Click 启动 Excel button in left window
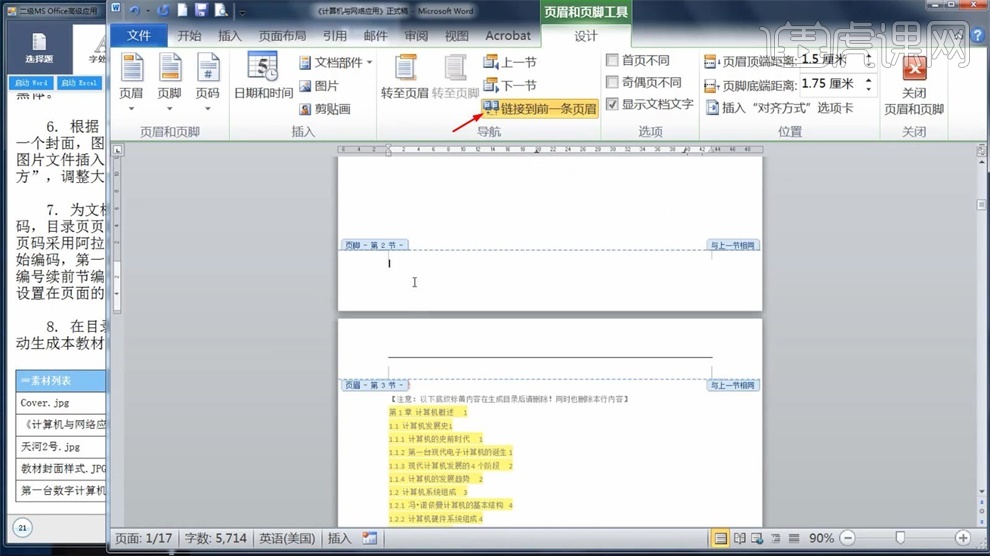Viewport: 990px width, 556px height. point(79,83)
